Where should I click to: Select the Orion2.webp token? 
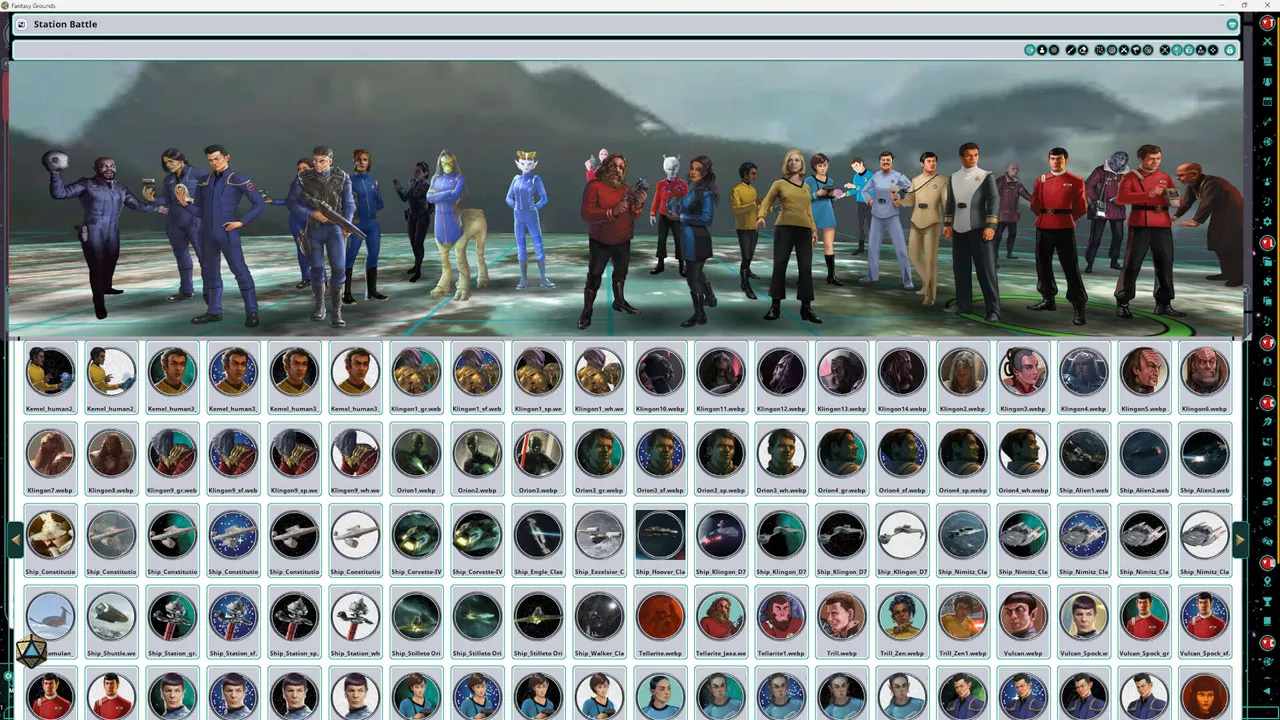[477, 460]
